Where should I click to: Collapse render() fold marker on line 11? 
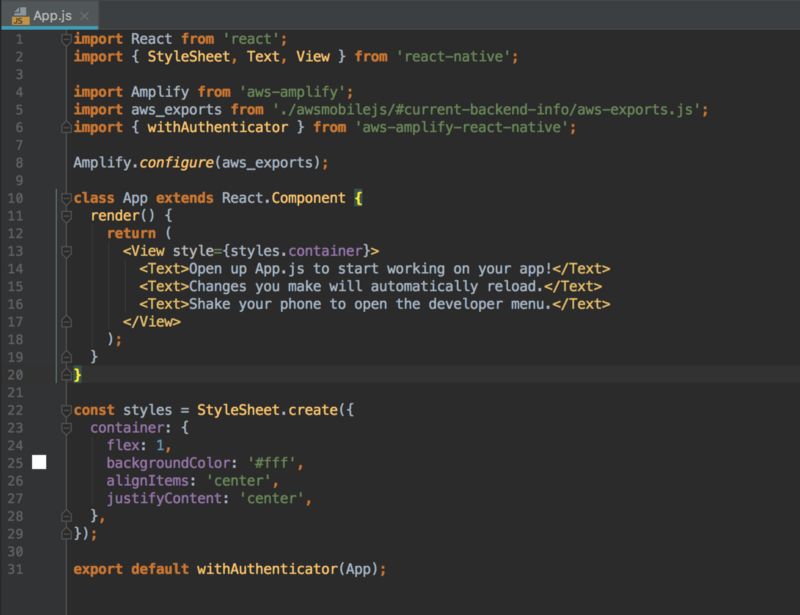coord(66,216)
